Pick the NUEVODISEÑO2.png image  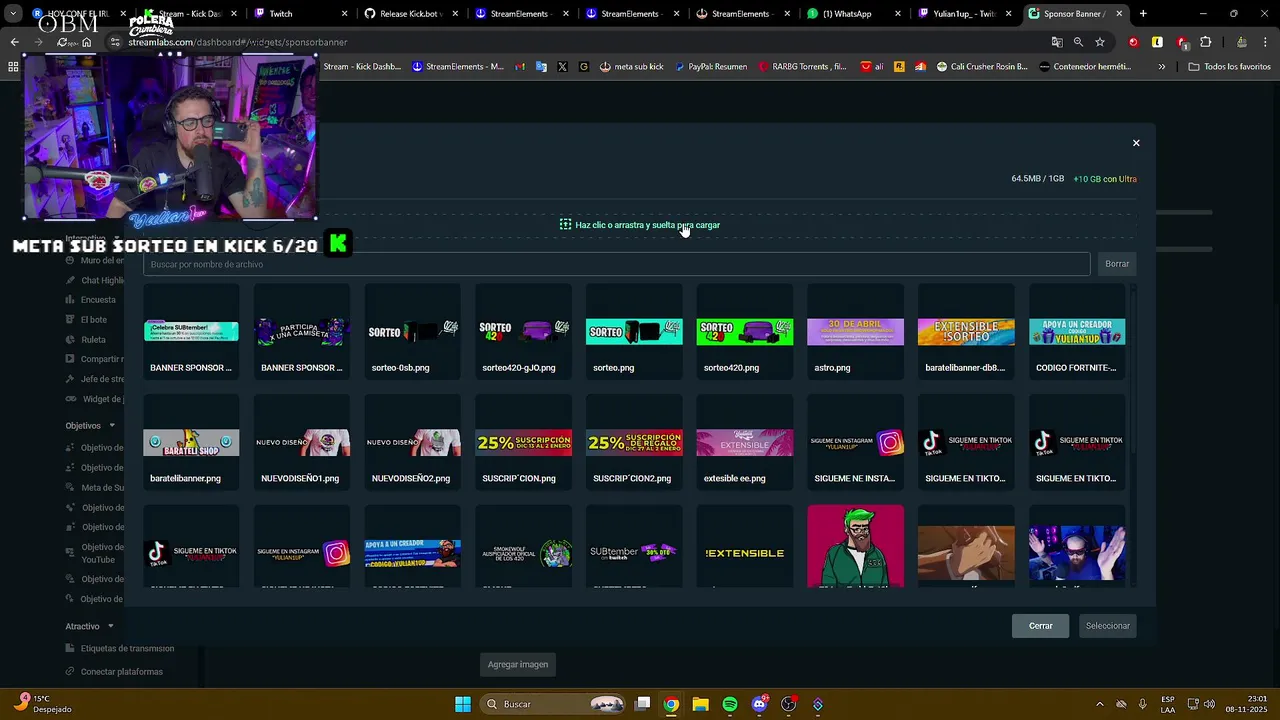point(412,443)
